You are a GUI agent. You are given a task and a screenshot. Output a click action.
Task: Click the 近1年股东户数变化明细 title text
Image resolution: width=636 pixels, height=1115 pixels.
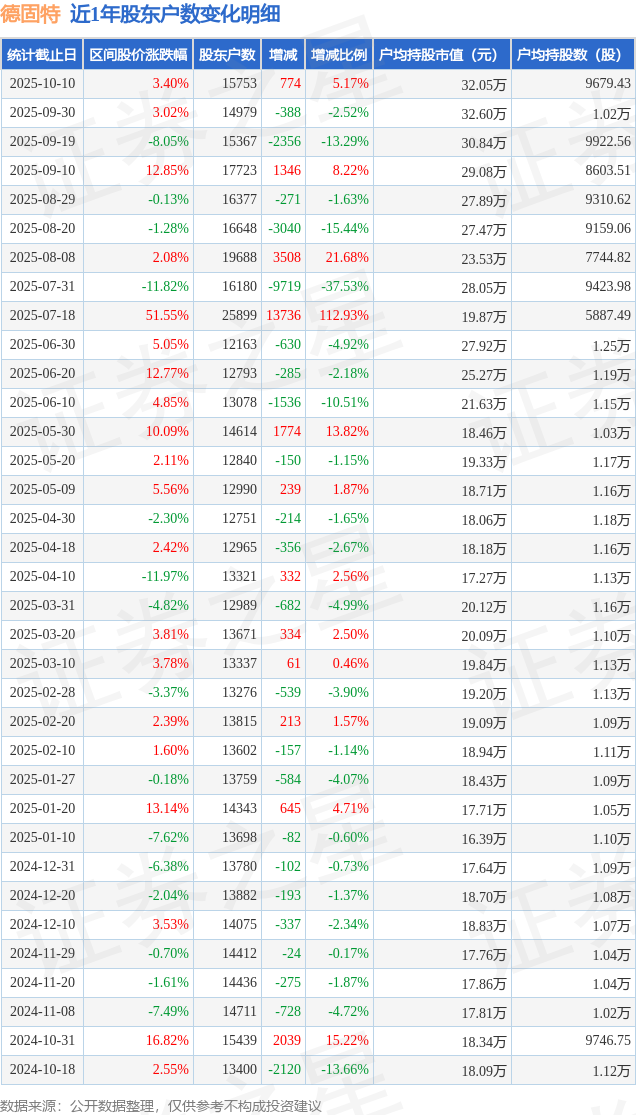click(x=175, y=14)
